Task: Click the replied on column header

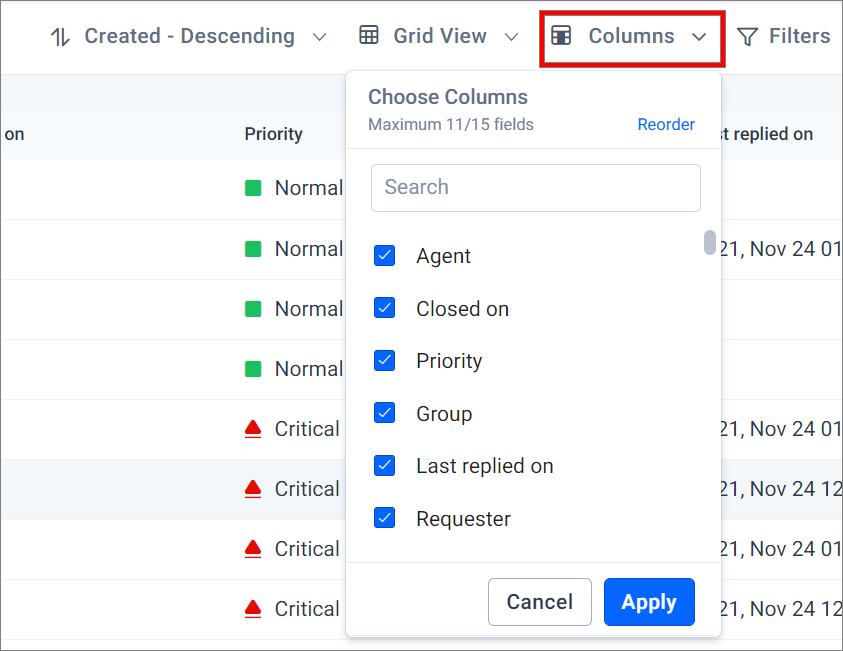Action: tap(766, 134)
